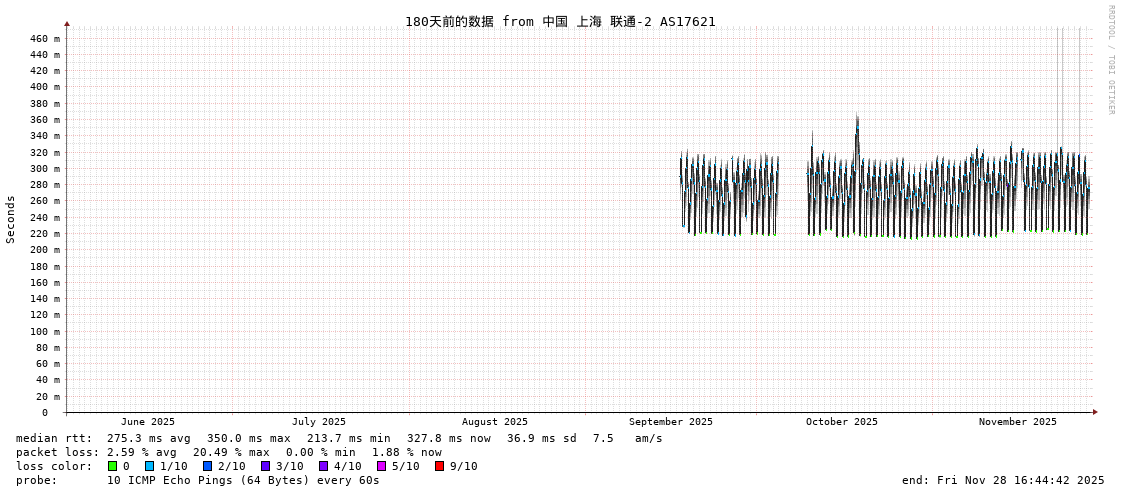Select the September 2025 axis label
Screen dimensions: 1121x494
[671, 422]
